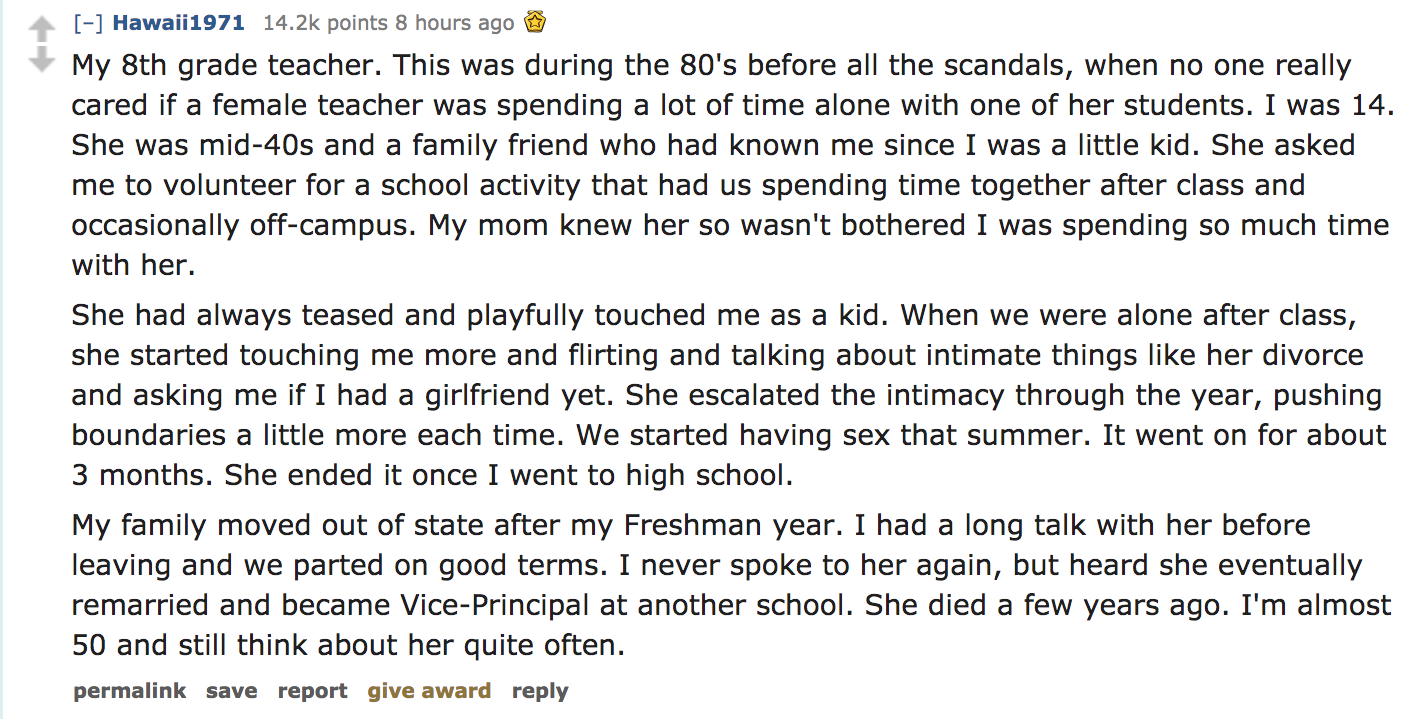
Task: Save this comment
Action: tap(231, 691)
